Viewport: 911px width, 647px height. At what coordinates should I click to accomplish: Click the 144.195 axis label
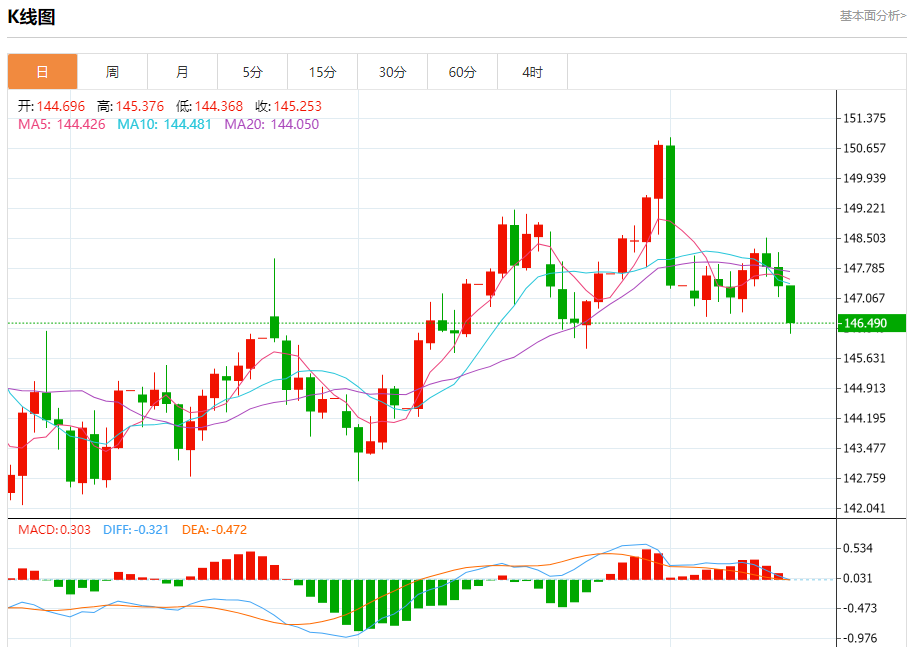coord(865,418)
